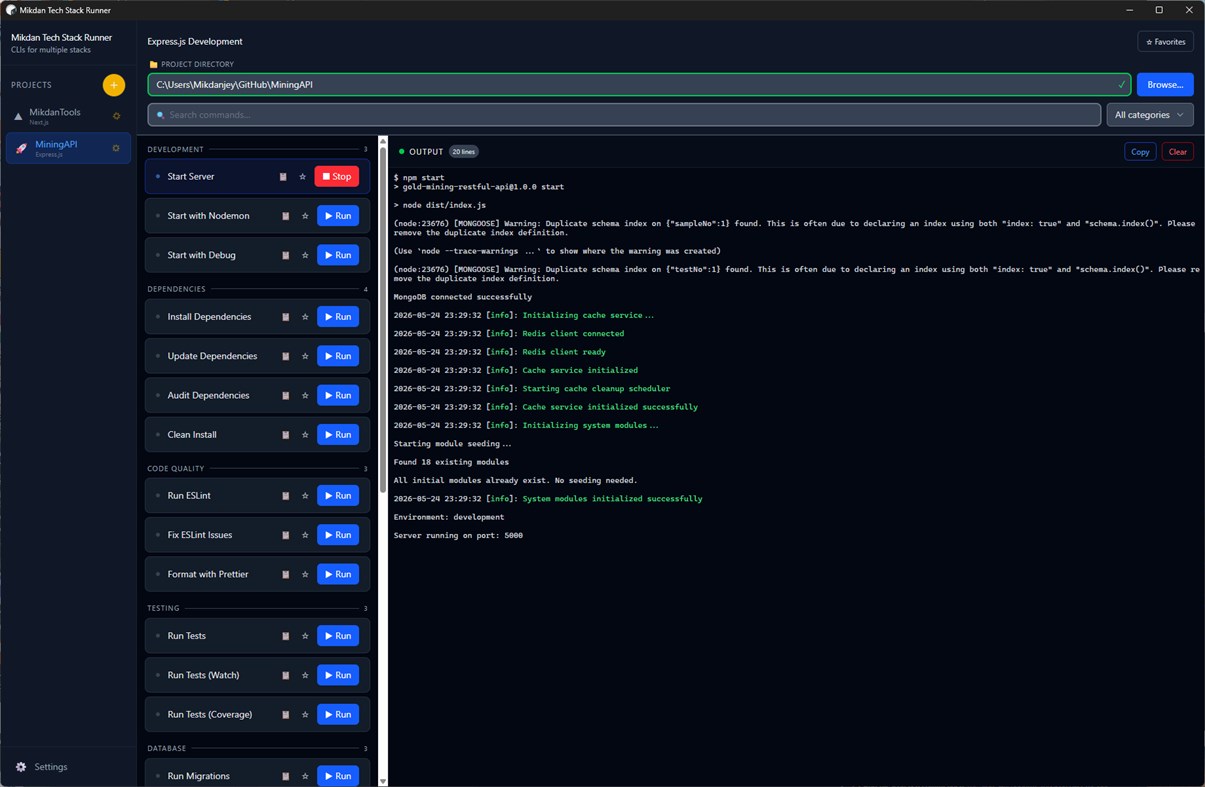Screen dimensions: 1205x787
Task: Copy the Clean Install command
Action: (x=285, y=435)
